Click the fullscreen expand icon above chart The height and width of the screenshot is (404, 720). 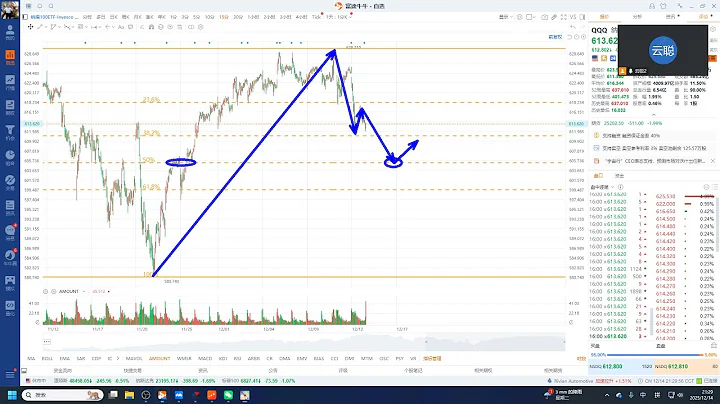click(x=563, y=17)
